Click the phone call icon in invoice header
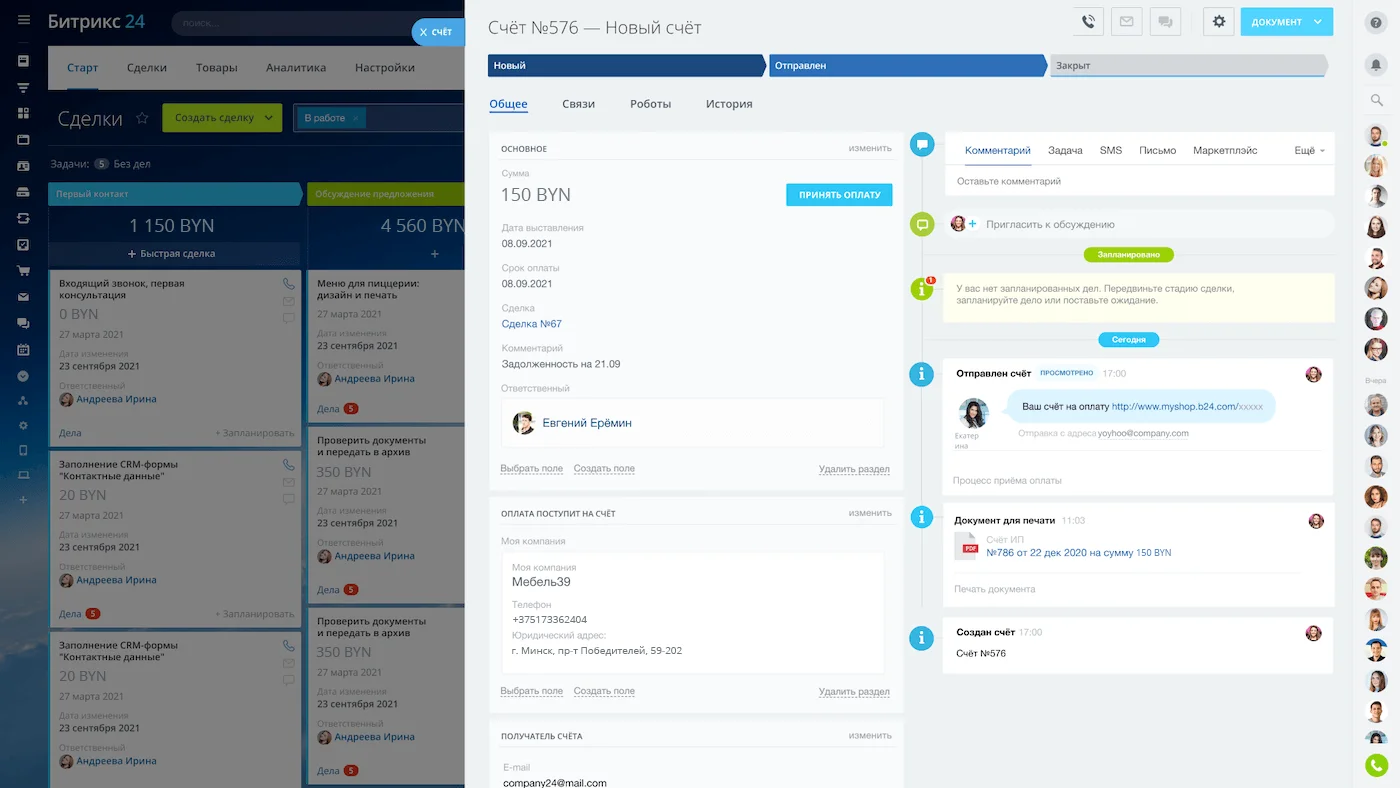 1089,21
